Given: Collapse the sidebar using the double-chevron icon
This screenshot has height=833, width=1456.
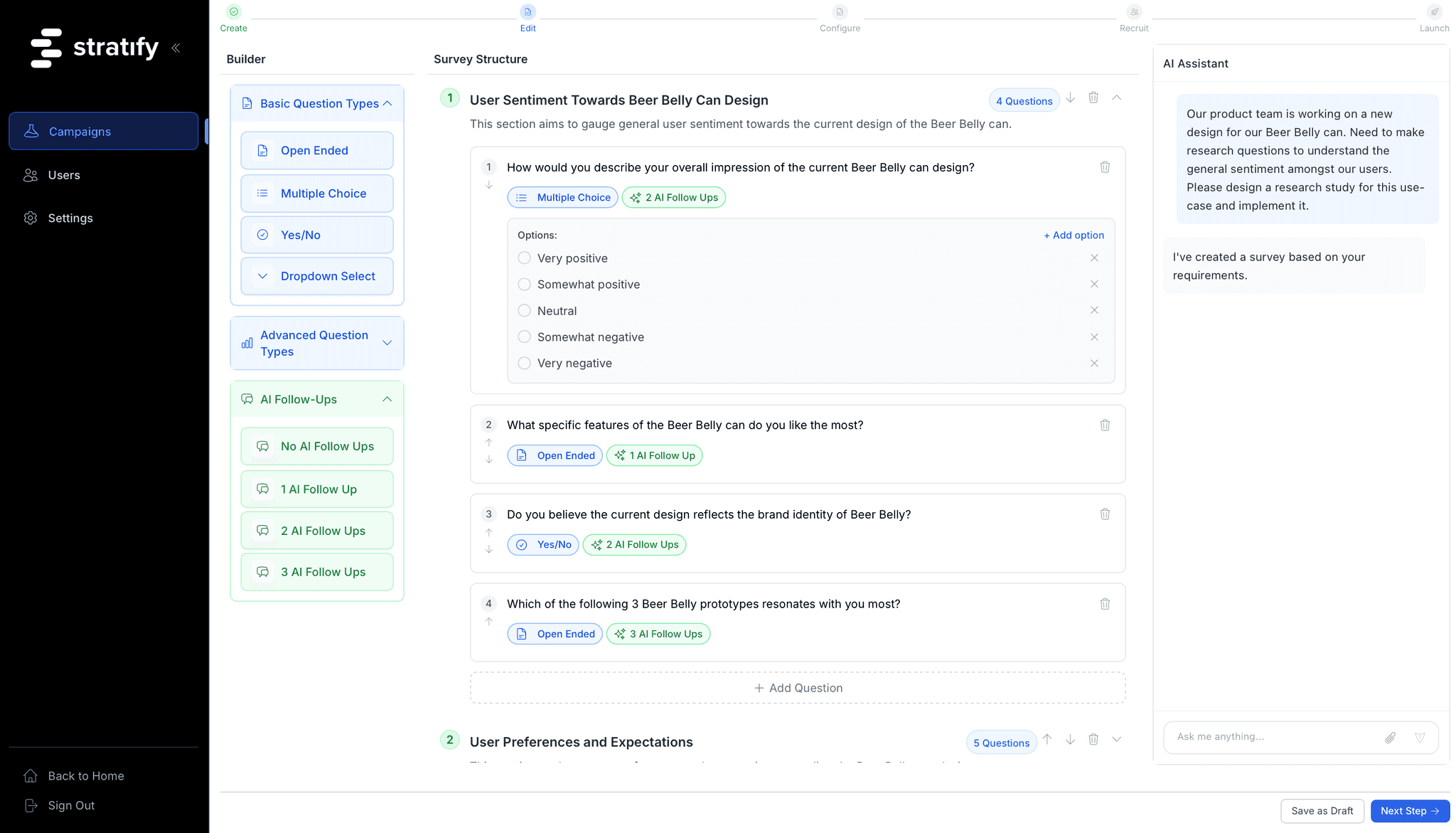Looking at the screenshot, I should (176, 48).
